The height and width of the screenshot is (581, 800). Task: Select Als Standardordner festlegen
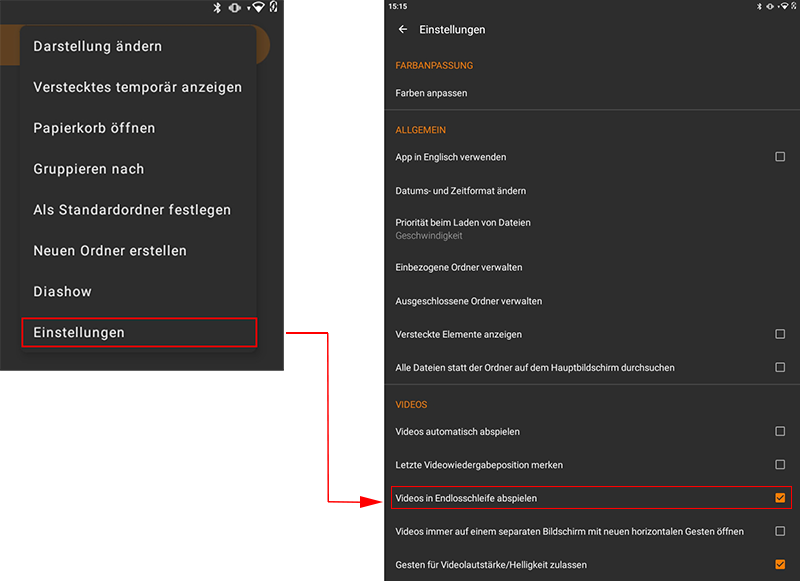click(138, 210)
